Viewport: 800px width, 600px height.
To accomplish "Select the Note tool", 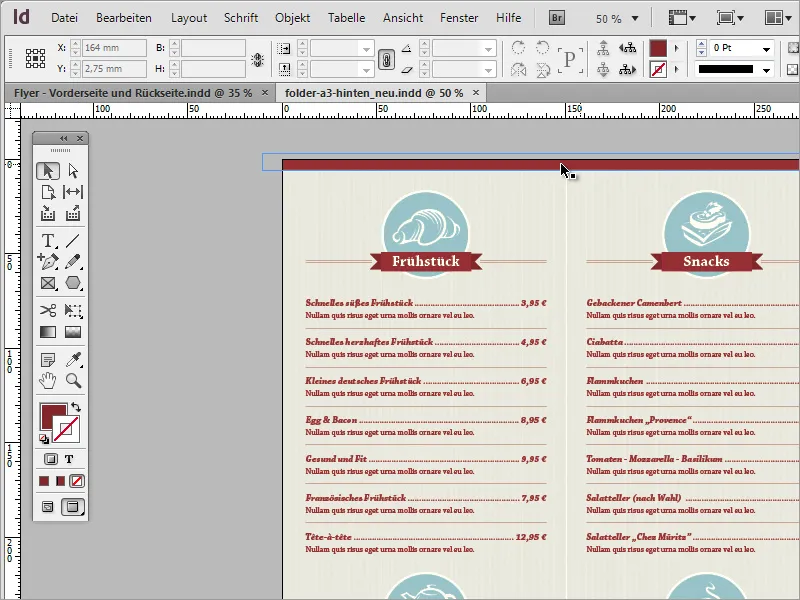I will 48,360.
